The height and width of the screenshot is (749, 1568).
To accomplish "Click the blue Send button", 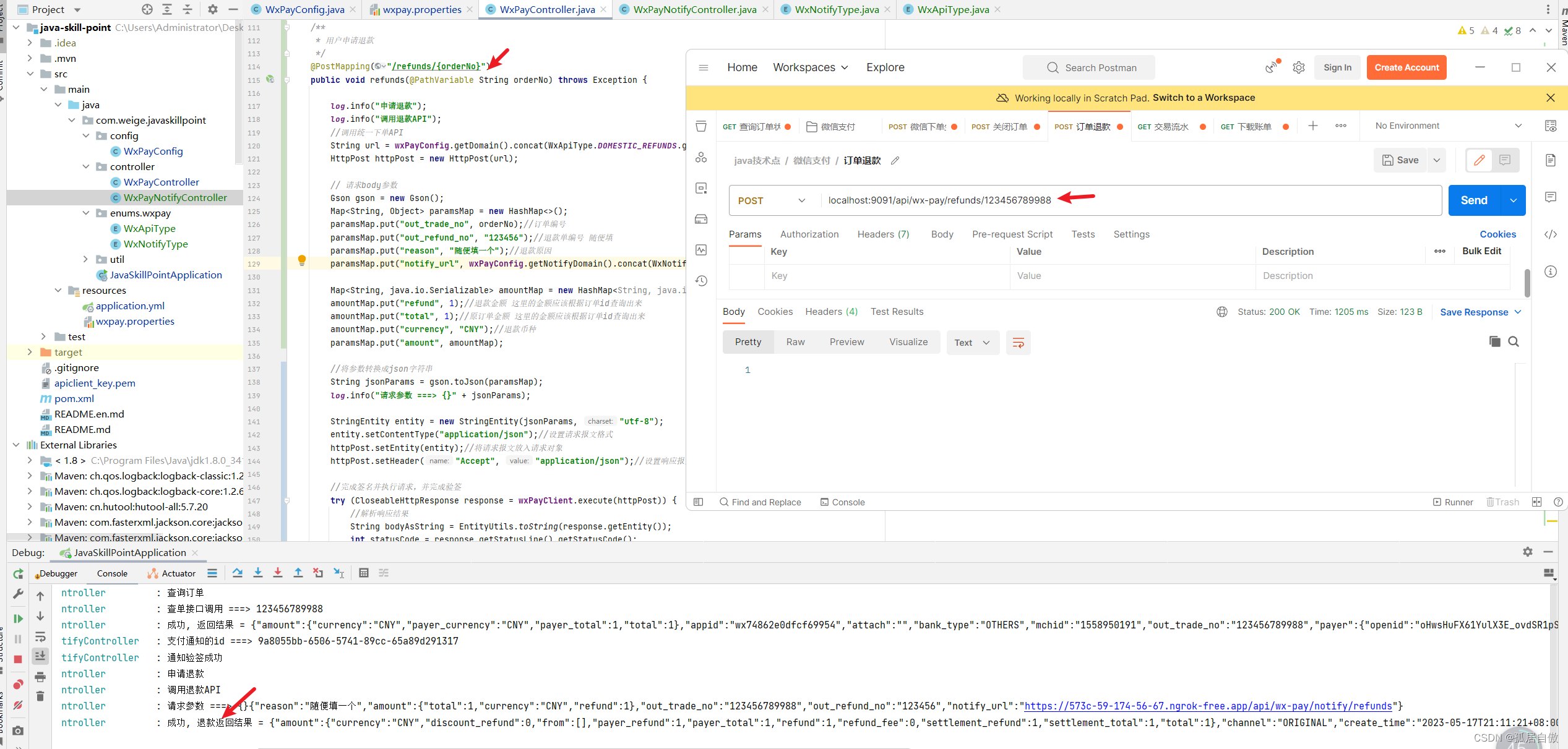I will coord(1474,200).
